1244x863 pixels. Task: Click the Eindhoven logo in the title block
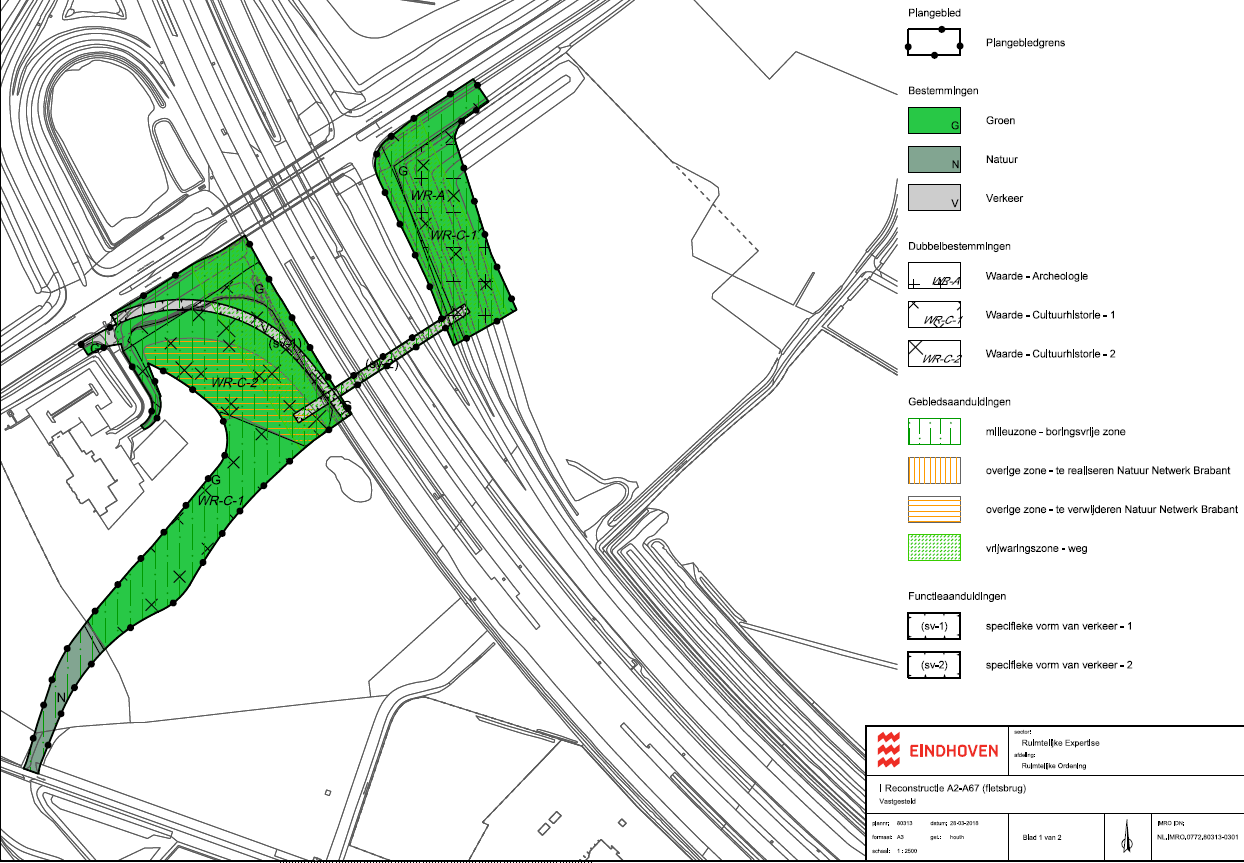[x=936, y=748]
